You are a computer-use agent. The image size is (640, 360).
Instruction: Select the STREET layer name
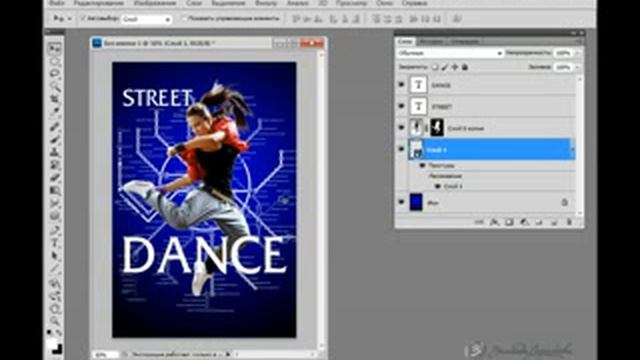[442, 107]
